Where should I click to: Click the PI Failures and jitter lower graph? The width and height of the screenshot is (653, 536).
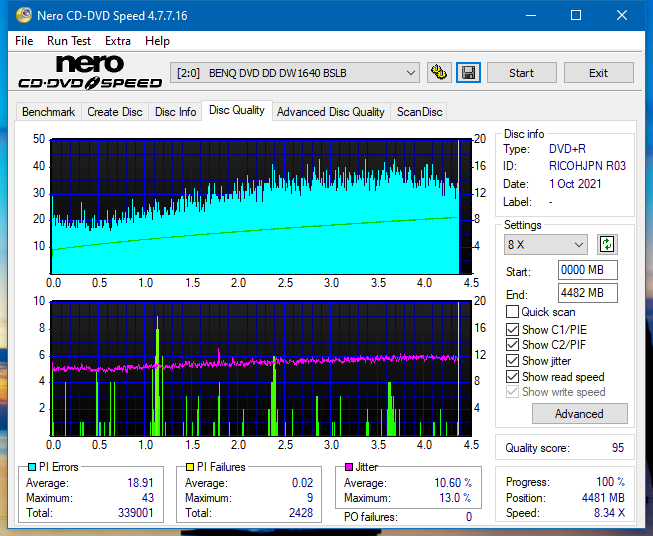pyautogui.click(x=261, y=369)
